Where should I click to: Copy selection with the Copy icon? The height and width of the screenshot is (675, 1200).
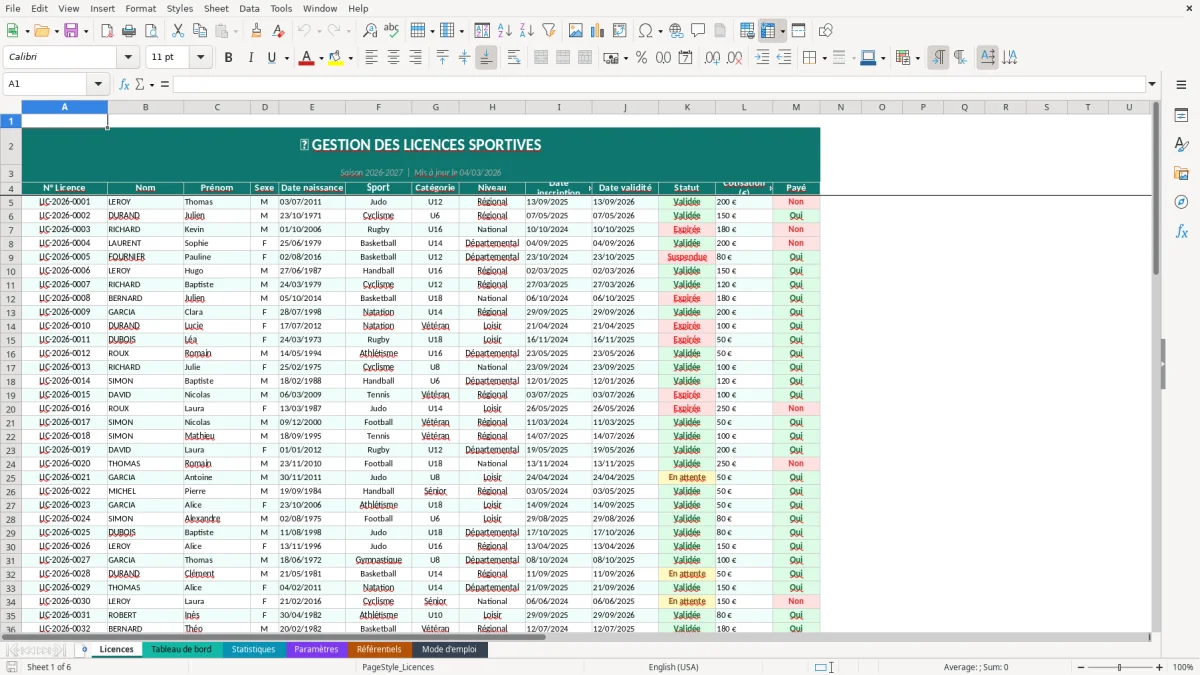(199, 31)
